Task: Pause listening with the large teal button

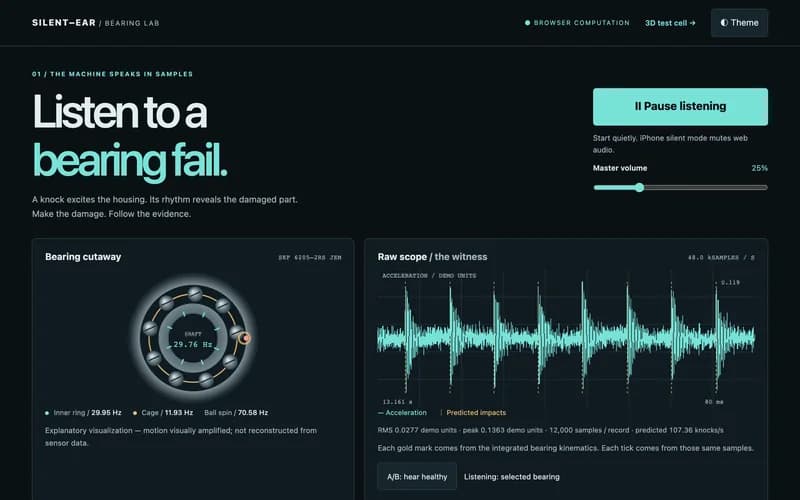Action: point(680,107)
